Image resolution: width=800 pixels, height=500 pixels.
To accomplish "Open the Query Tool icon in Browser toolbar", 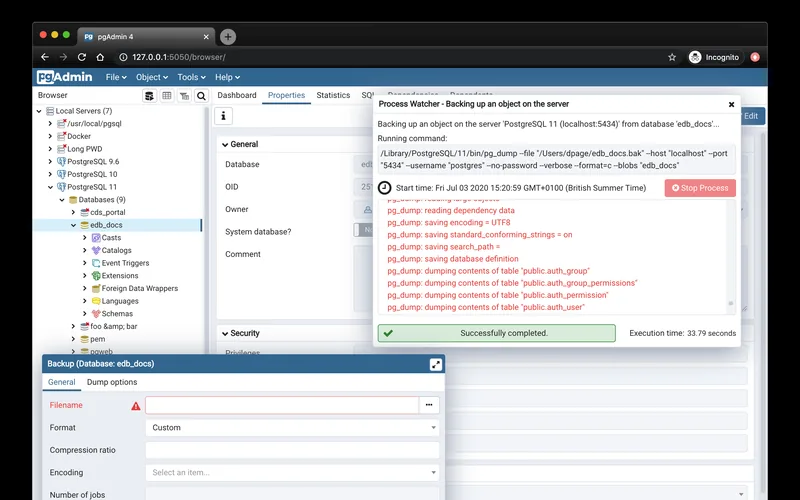I will [x=149, y=95].
